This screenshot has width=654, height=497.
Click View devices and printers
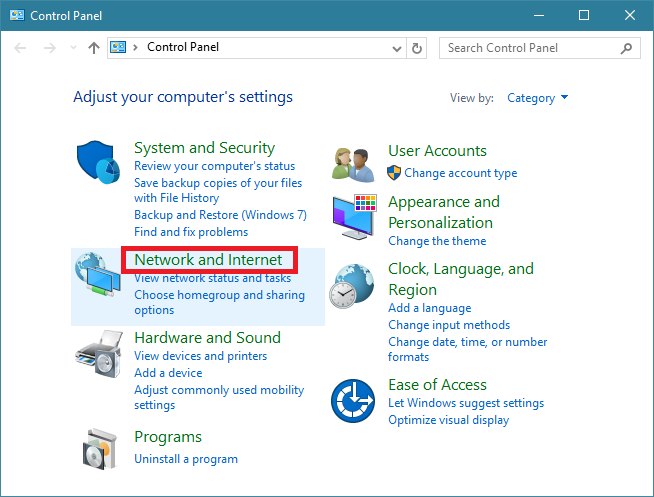[201, 356]
